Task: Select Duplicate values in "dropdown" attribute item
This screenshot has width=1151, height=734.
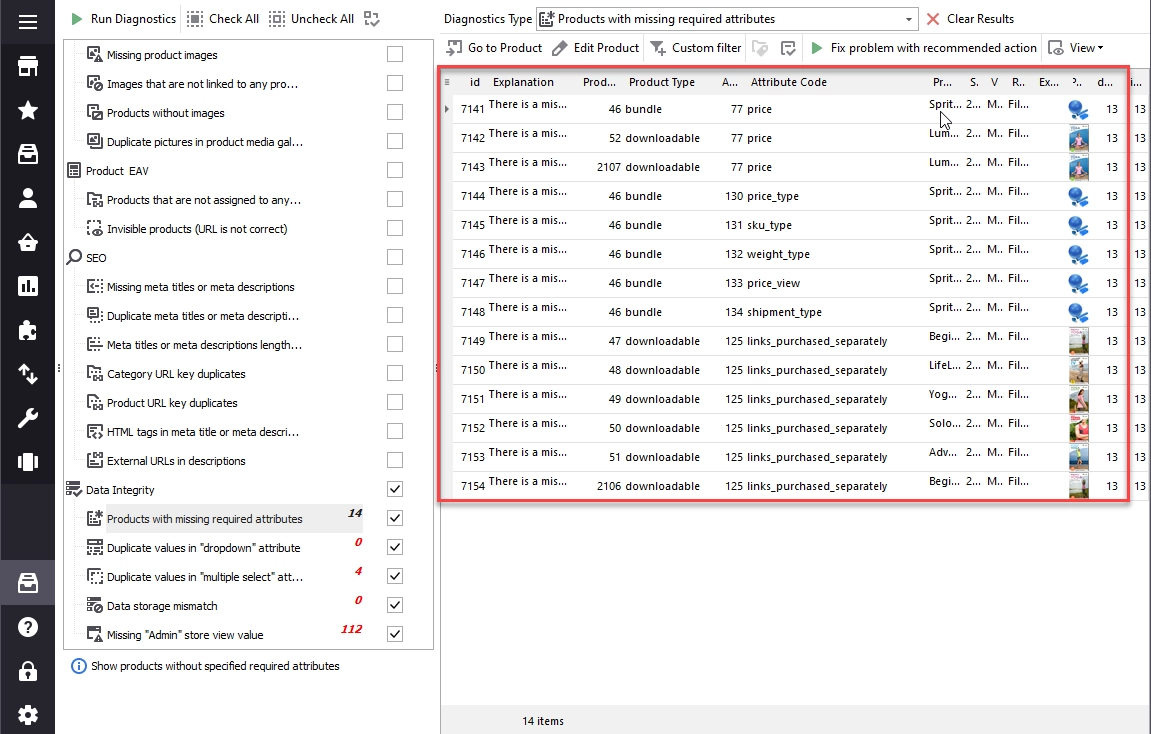Action: [x=203, y=548]
